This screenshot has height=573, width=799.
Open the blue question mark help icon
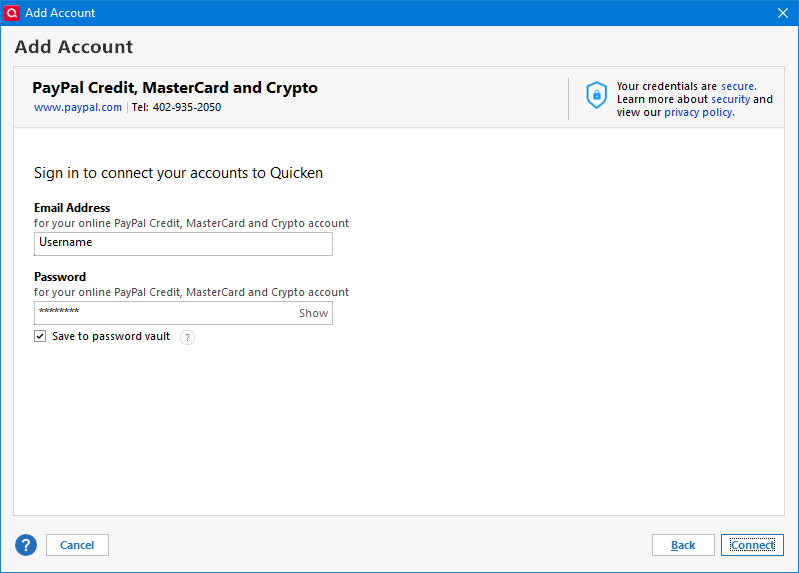click(x=26, y=545)
